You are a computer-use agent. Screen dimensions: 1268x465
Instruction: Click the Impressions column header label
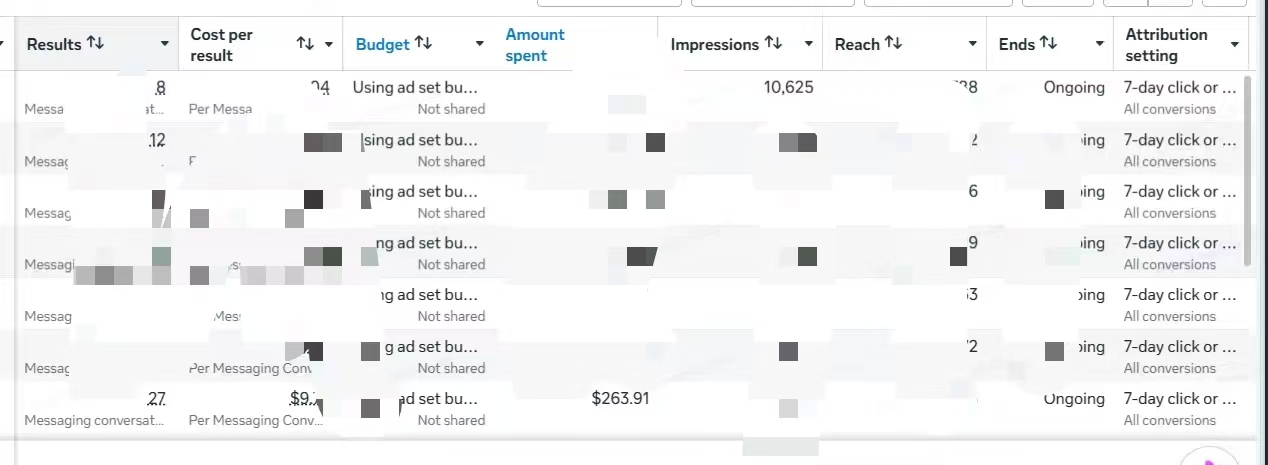pyautogui.click(x=715, y=45)
